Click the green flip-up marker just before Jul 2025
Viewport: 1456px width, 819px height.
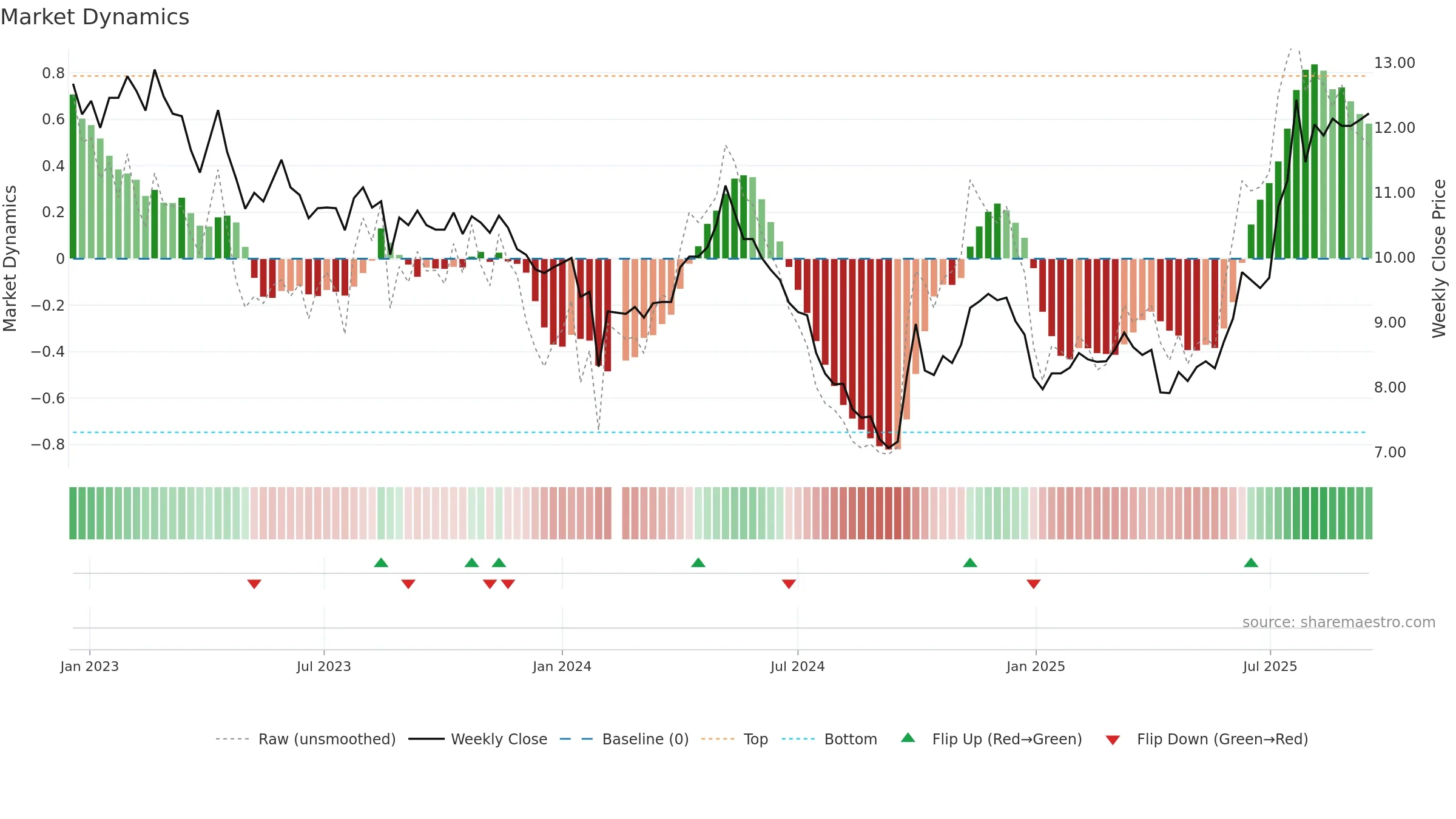point(1251,562)
